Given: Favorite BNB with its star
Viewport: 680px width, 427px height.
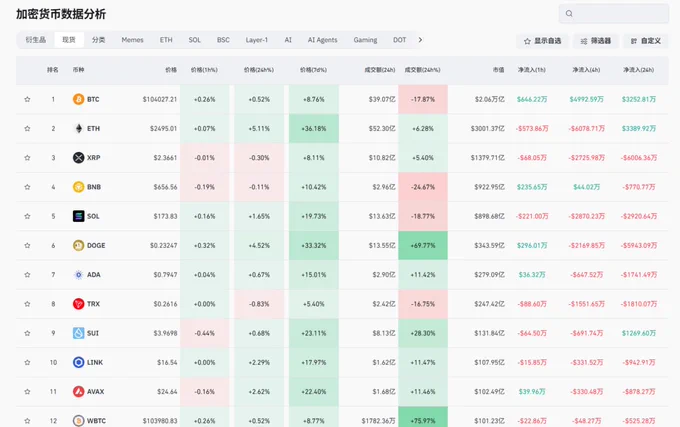Looking at the screenshot, I should point(27,187).
